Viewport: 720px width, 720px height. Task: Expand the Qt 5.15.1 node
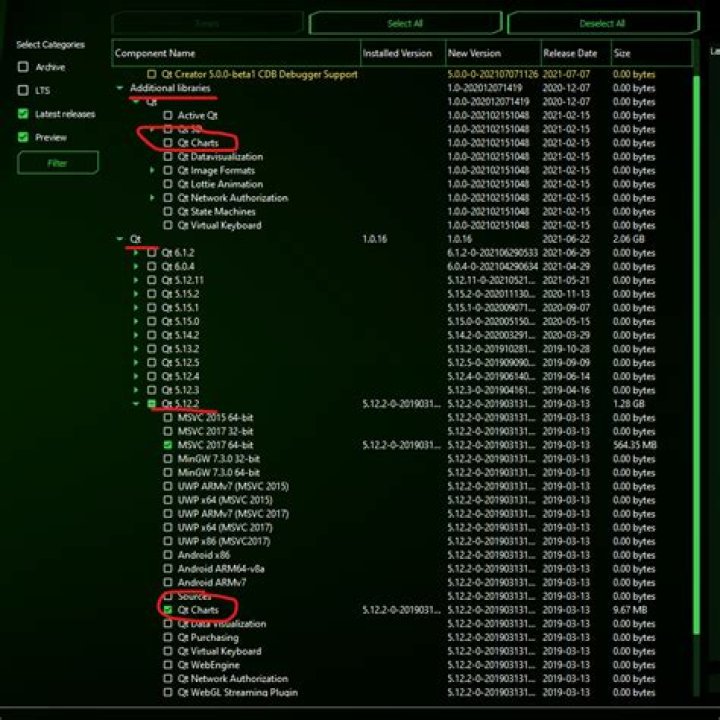(x=136, y=308)
